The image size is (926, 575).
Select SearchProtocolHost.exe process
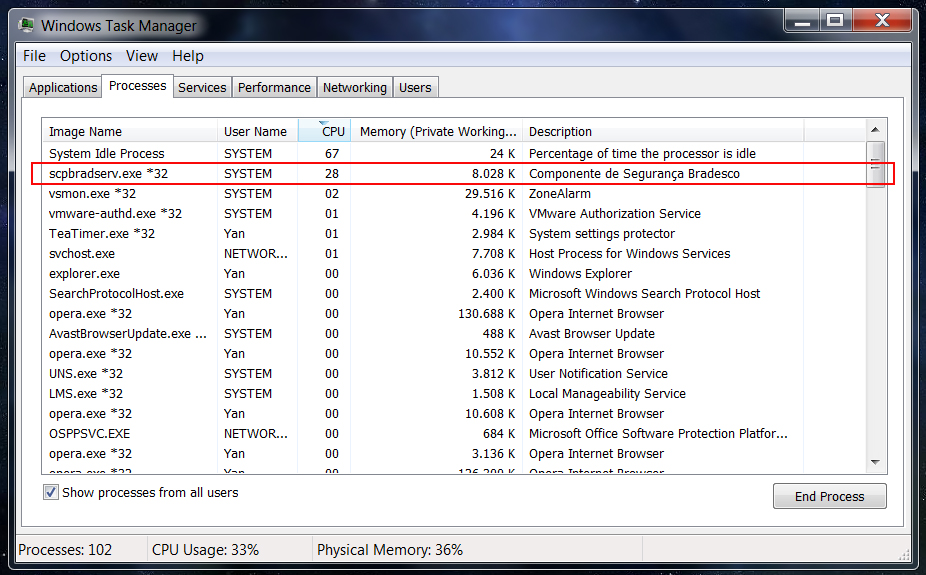[453, 294]
